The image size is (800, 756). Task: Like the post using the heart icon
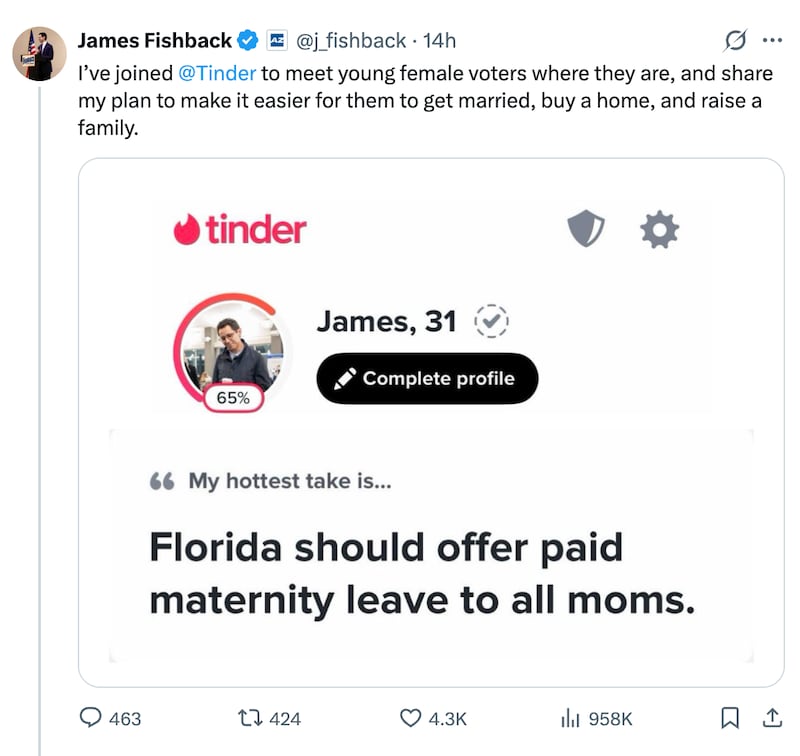click(x=412, y=718)
